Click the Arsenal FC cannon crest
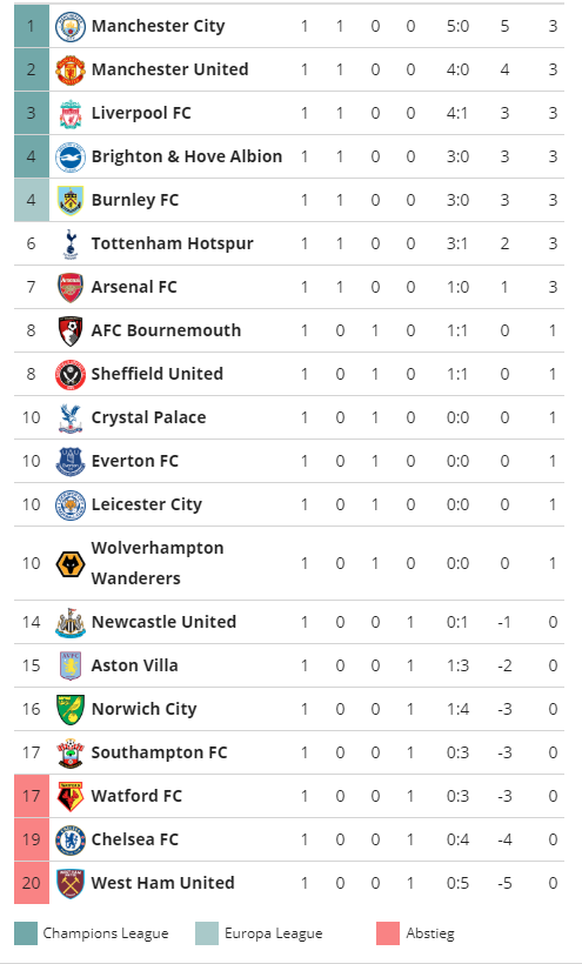Screen dimensions: 582x964 tap(70, 288)
